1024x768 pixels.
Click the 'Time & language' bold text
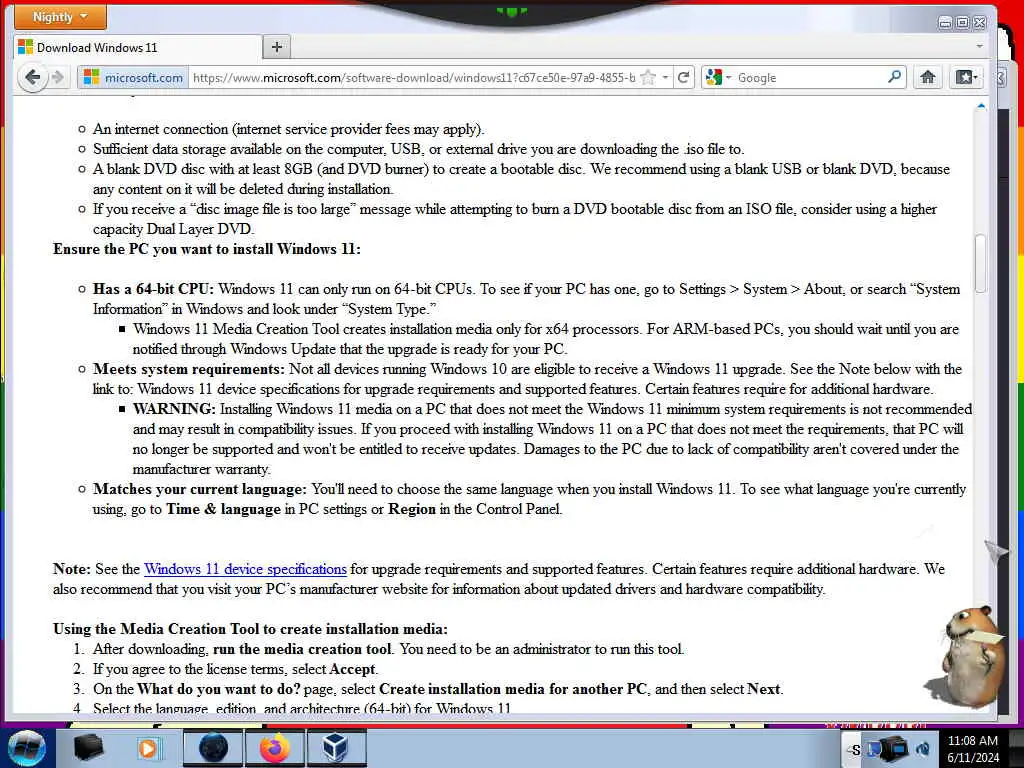tap(223, 509)
